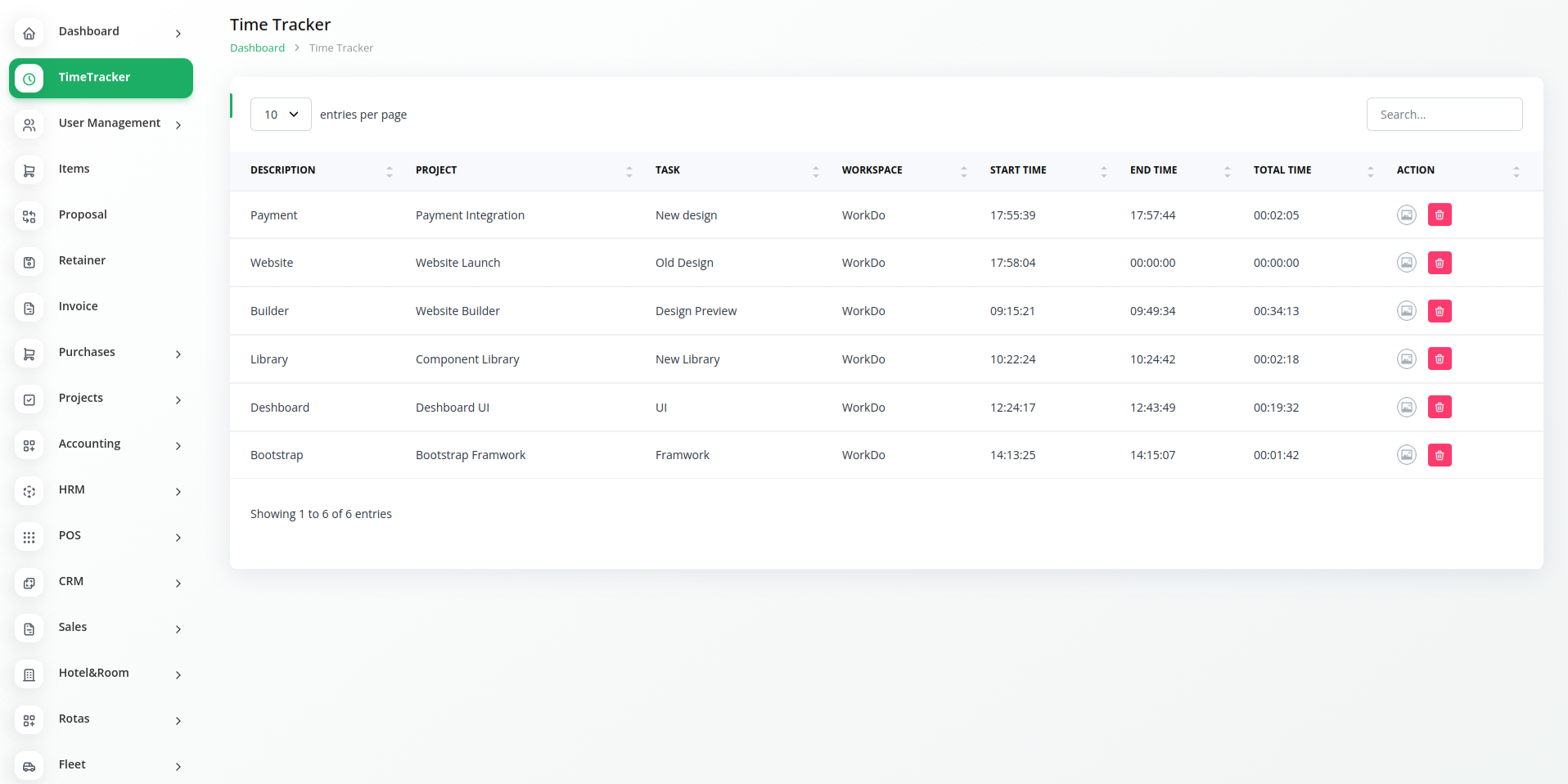Expand the Dashboard sidebar chevron
Image resolution: width=1568 pixels, height=784 pixels.
pos(178,34)
